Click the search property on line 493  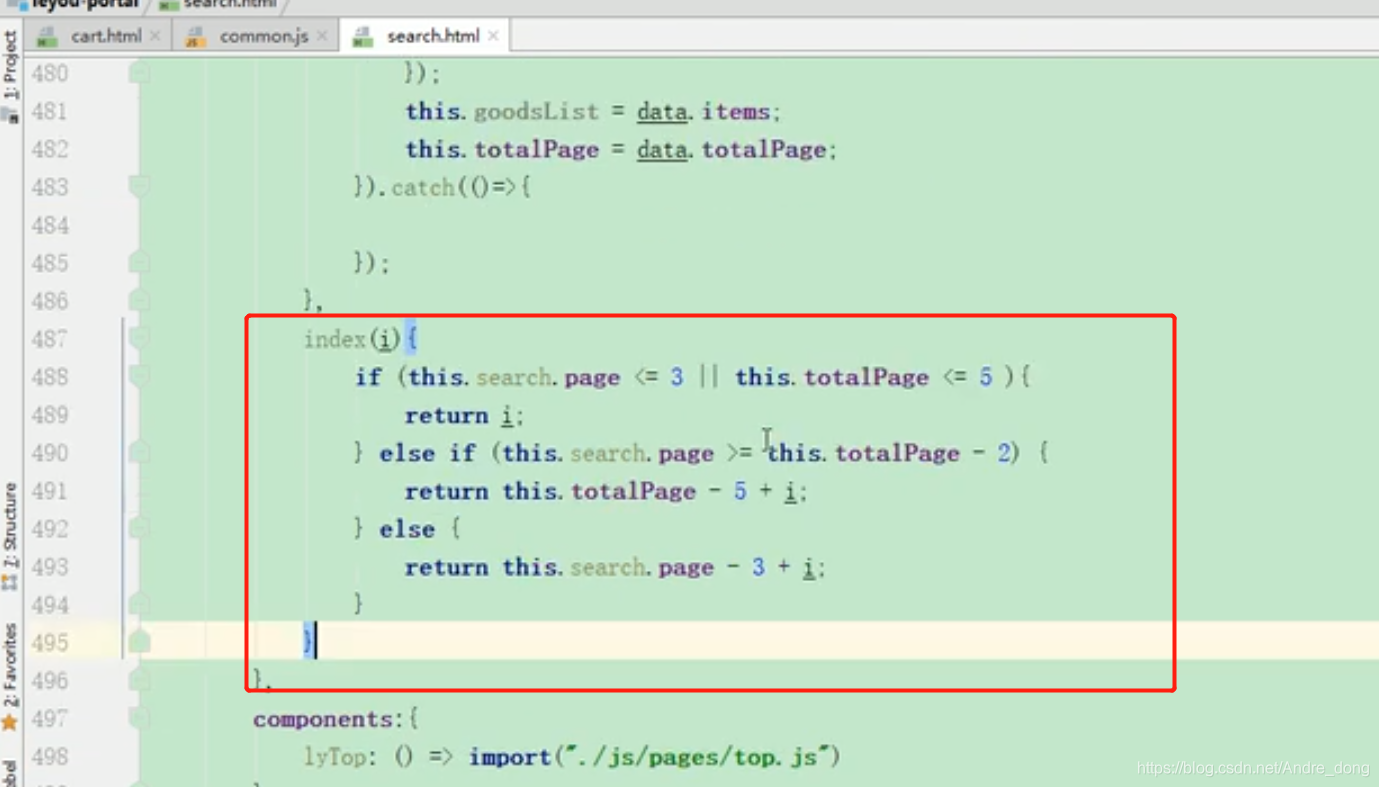[x=610, y=567]
